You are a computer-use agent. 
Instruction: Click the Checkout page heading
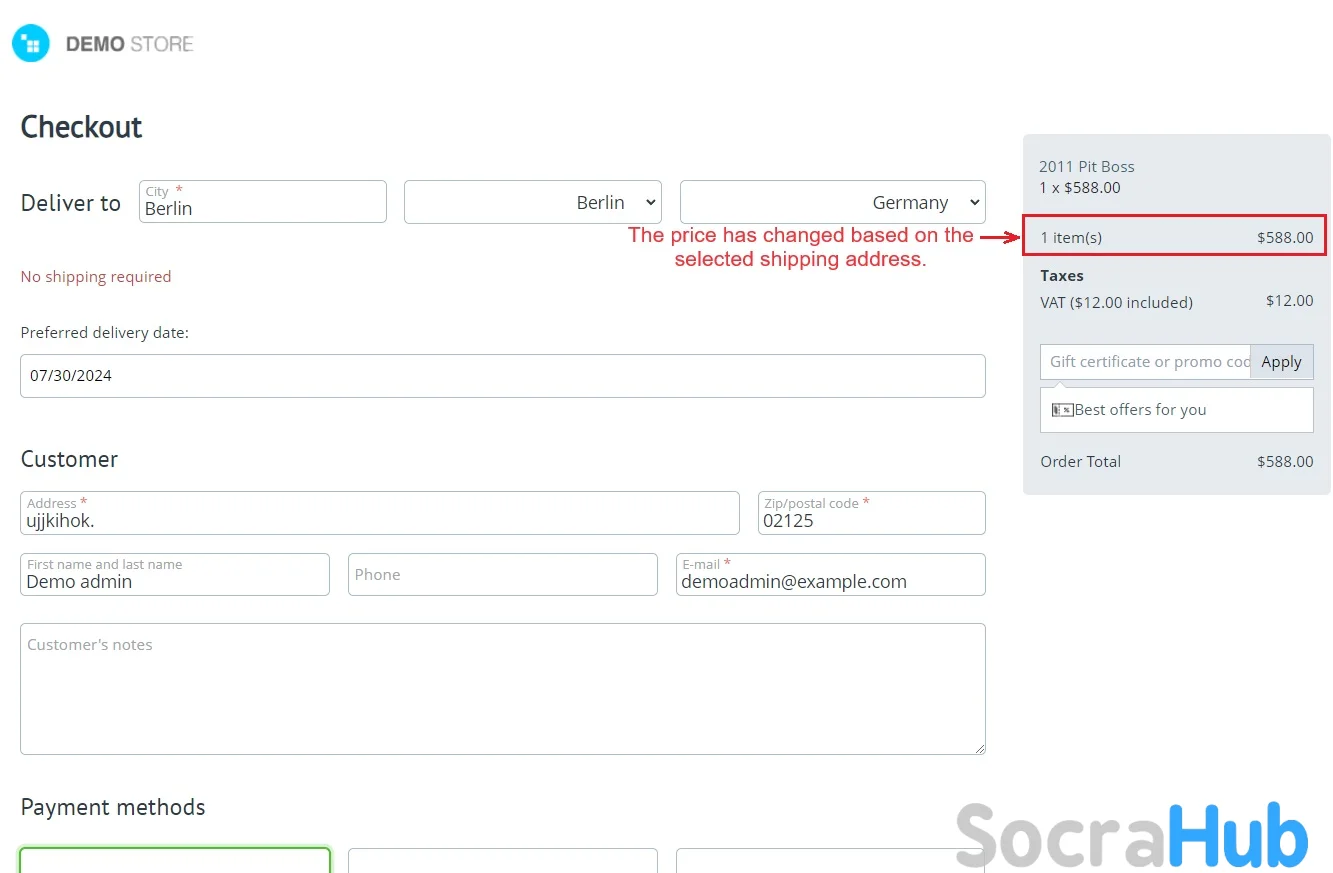[82, 127]
